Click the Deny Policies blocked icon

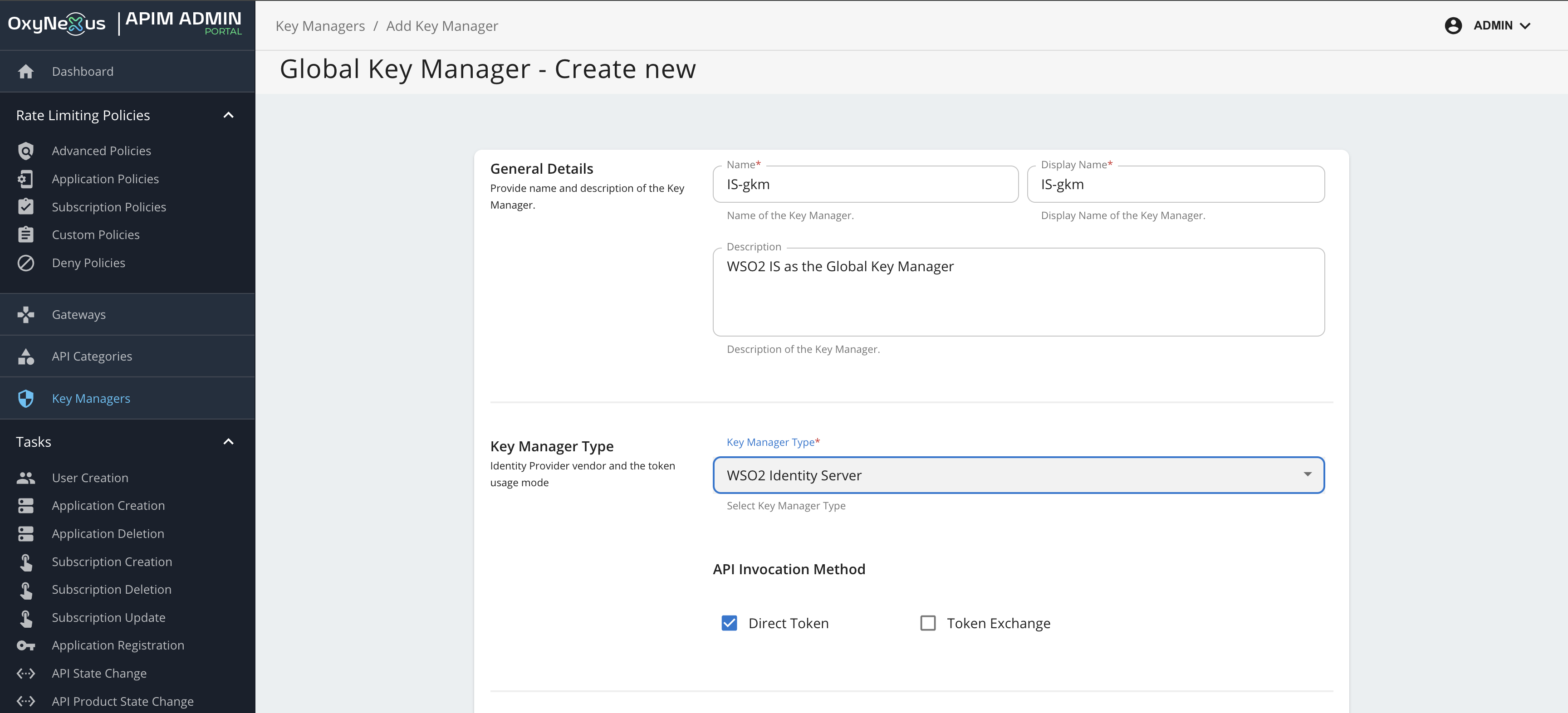(25, 263)
